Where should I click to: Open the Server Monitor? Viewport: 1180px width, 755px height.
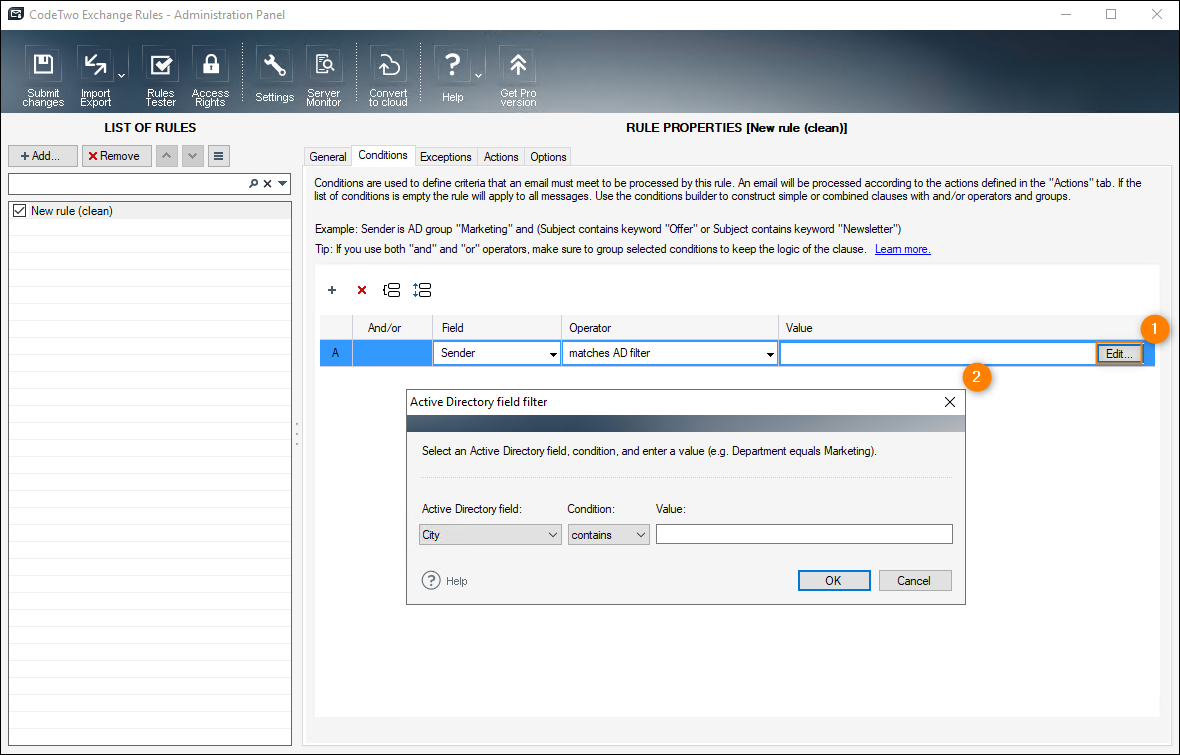point(324,75)
